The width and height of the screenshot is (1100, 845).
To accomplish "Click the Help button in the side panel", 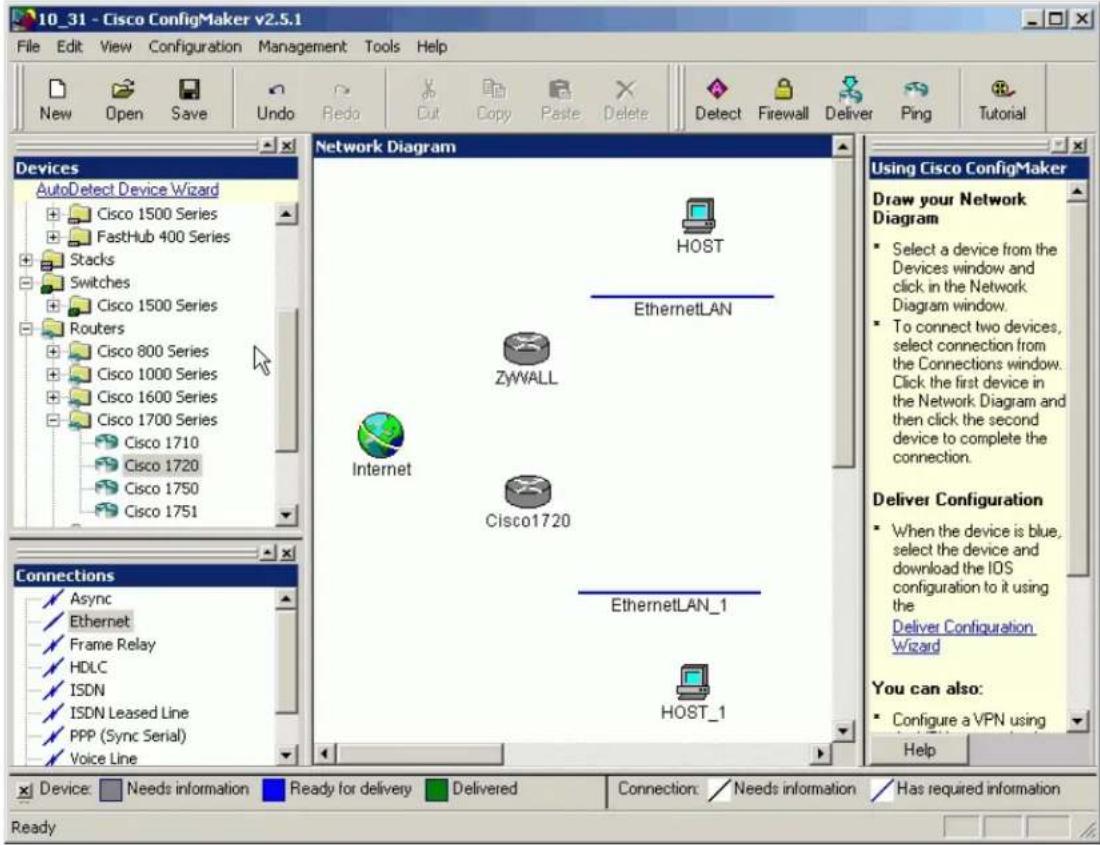I will [919, 750].
